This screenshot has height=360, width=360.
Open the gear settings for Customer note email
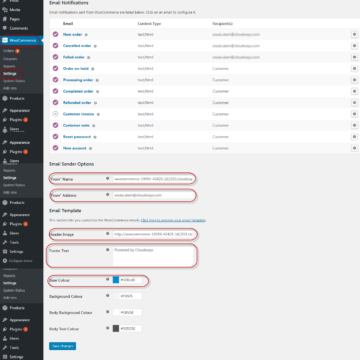click(x=354, y=125)
